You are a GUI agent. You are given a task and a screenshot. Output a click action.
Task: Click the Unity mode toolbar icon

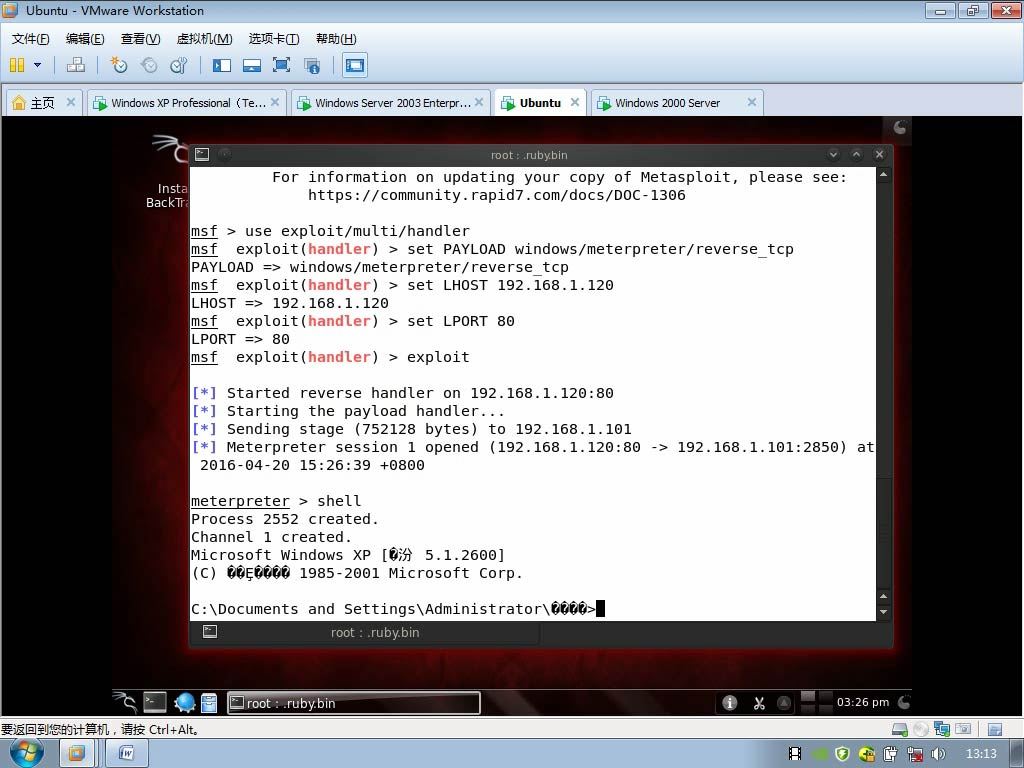click(312, 65)
